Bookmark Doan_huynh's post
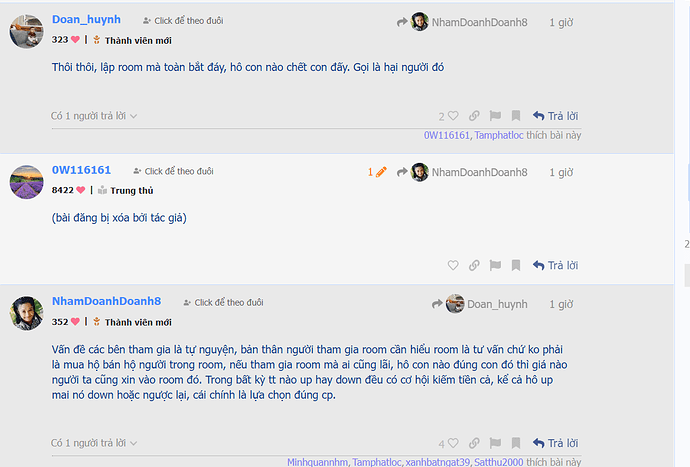Image resolution: width=690 pixels, height=467 pixels. 516,116
